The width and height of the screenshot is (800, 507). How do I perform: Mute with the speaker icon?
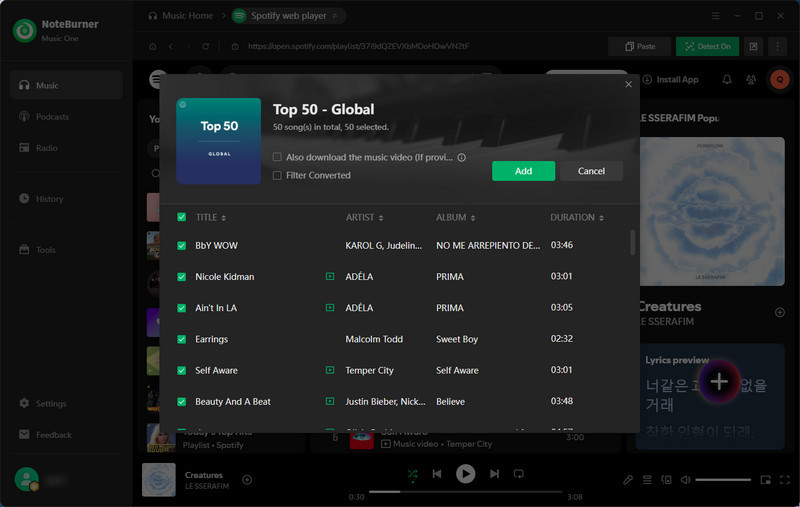686,480
